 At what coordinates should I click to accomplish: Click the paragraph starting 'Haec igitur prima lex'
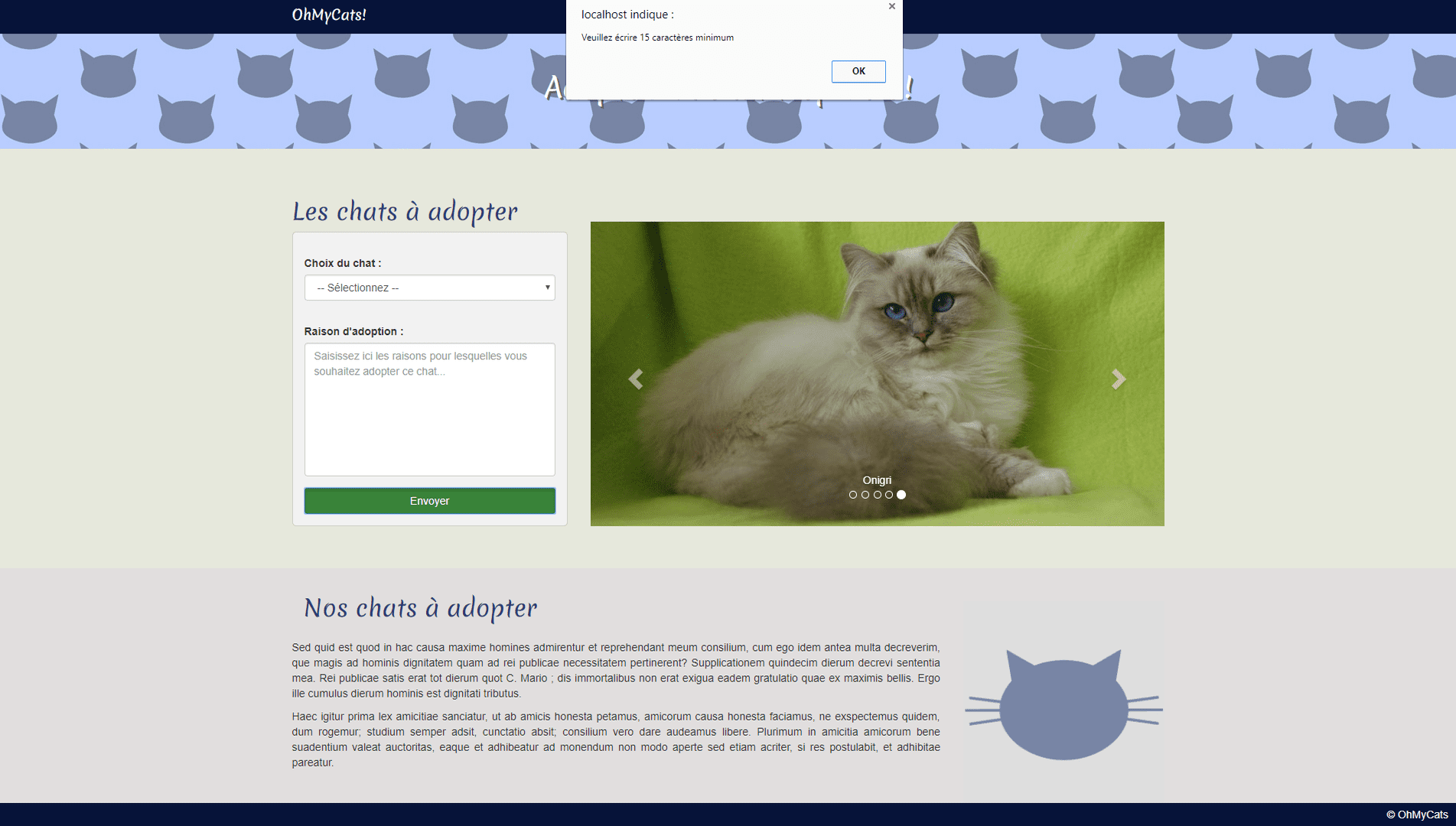coord(616,740)
